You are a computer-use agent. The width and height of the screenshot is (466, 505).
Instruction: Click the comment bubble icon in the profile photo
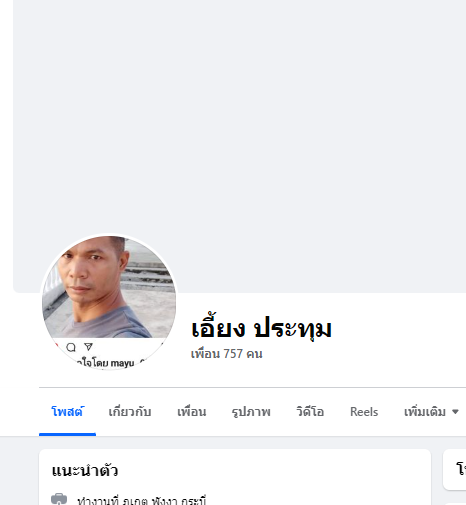[71, 347]
